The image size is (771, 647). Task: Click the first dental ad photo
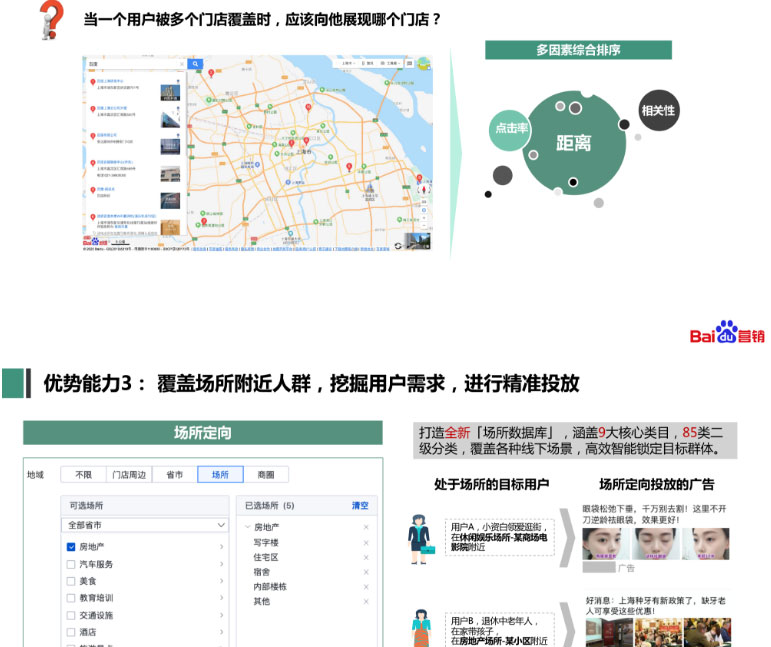coord(609,632)
